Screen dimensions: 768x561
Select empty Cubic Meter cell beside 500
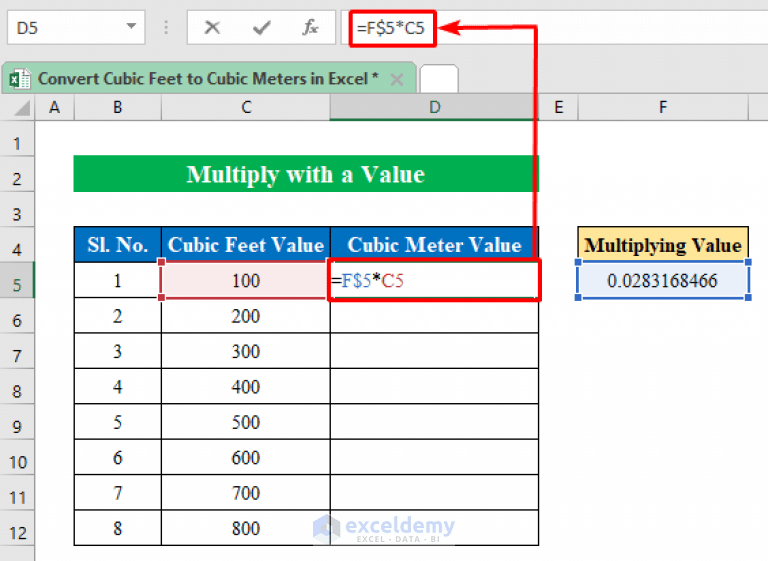pos(434,422)
